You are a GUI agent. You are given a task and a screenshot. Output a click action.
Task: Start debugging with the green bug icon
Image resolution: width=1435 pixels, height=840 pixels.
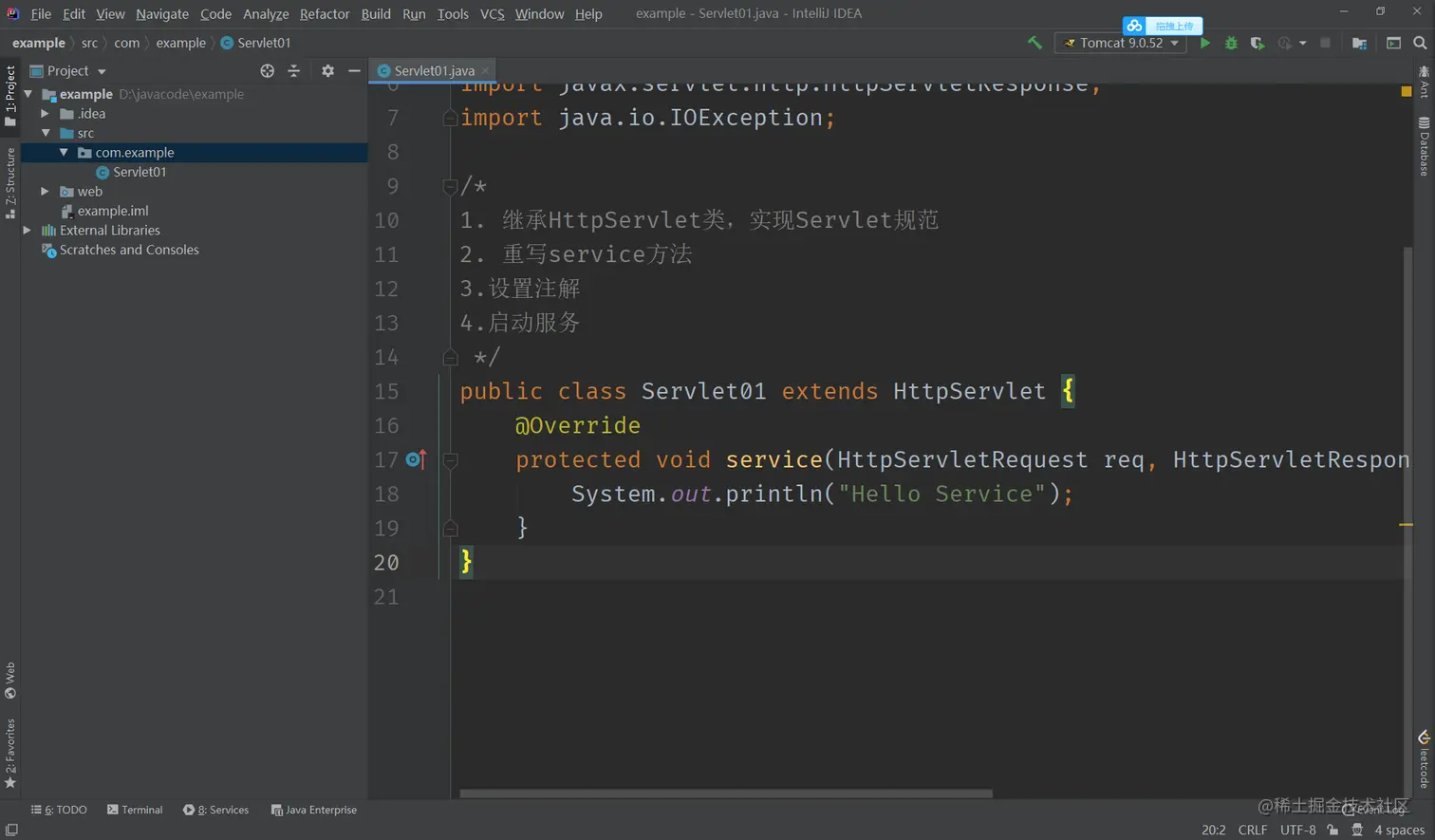[1231, 43]
